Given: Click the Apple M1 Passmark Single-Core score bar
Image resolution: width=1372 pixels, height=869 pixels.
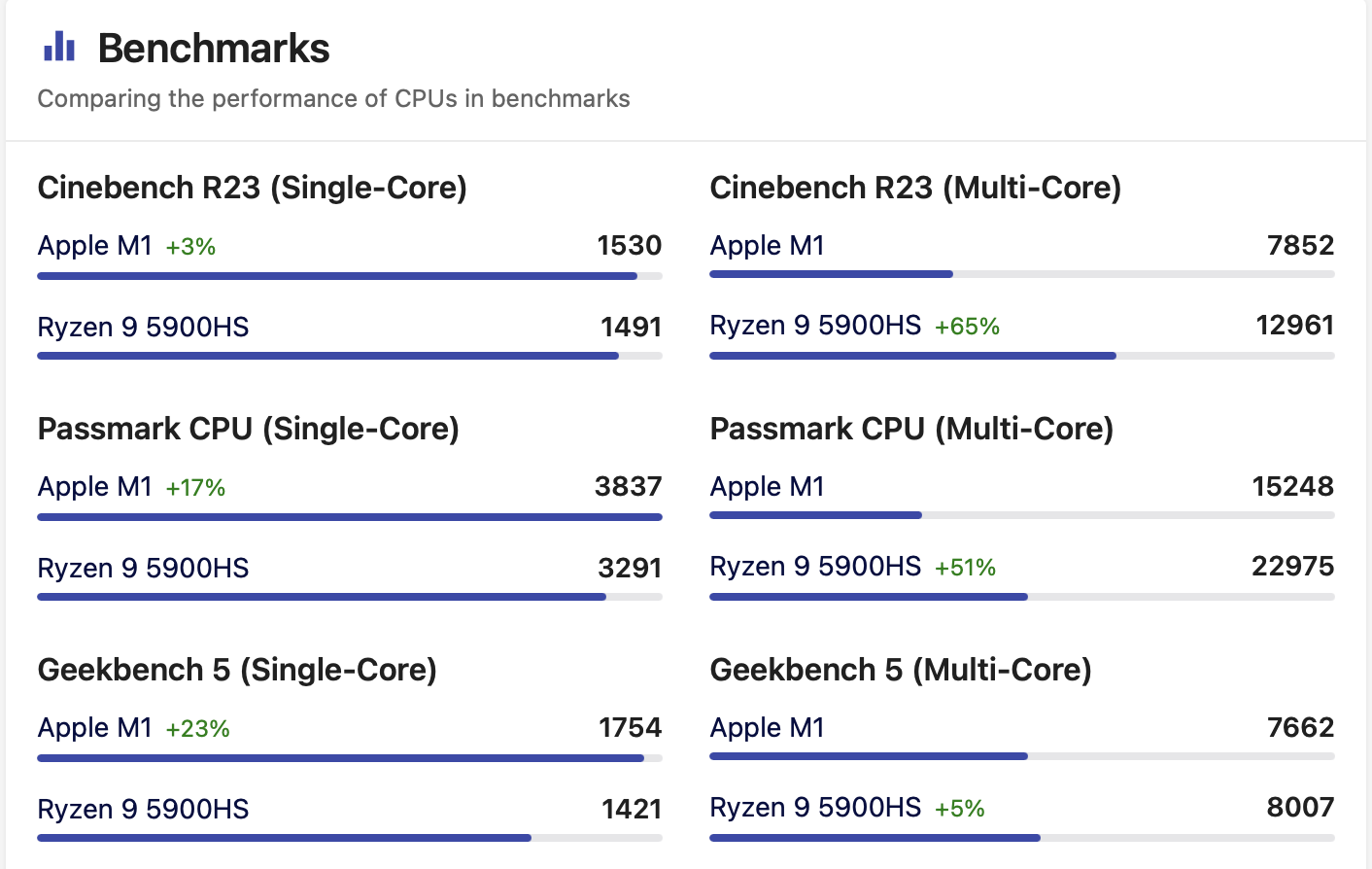Looking at the screenshot, I should (350, 517).
